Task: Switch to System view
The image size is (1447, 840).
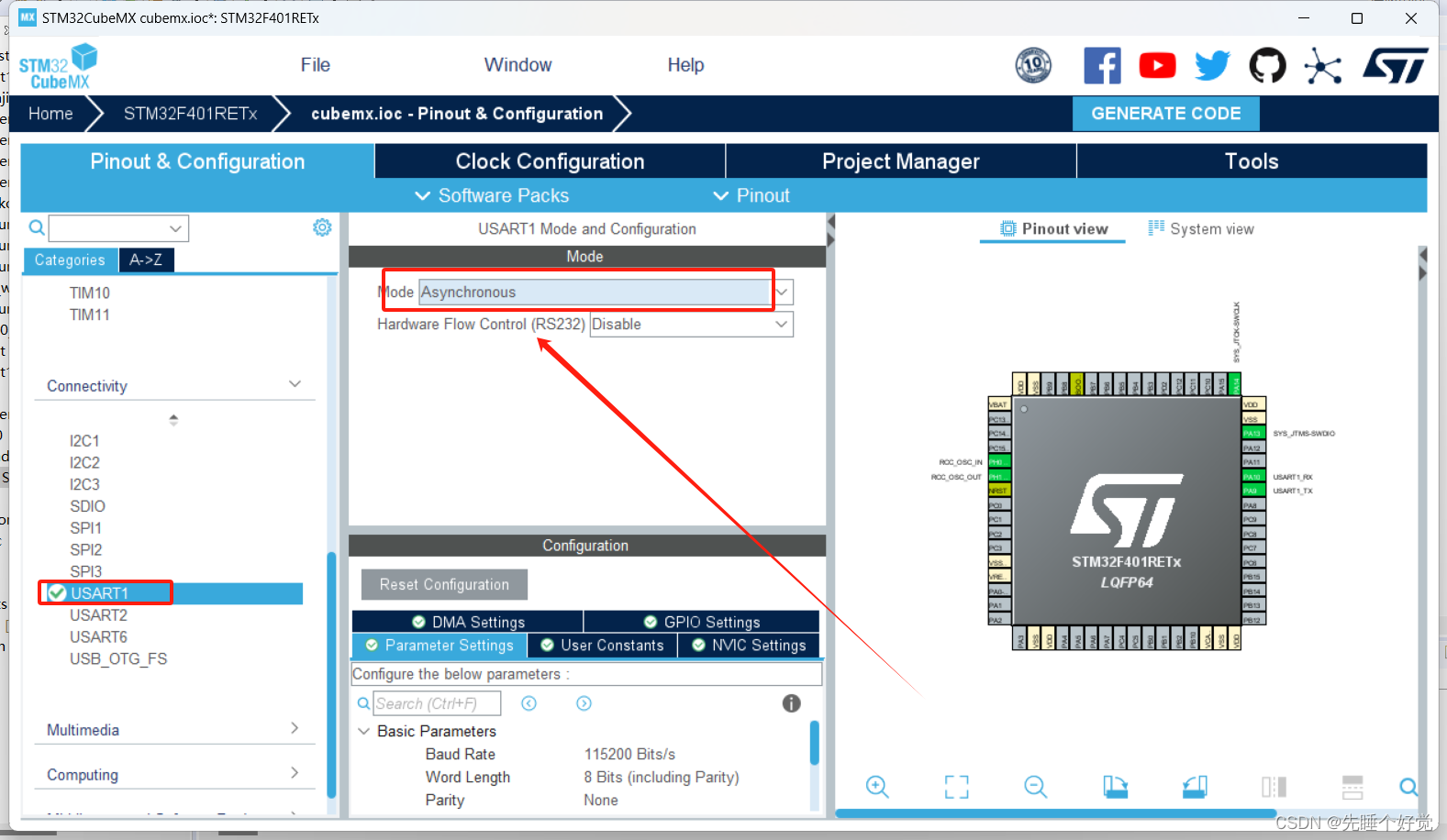Action: point(1201,229)
